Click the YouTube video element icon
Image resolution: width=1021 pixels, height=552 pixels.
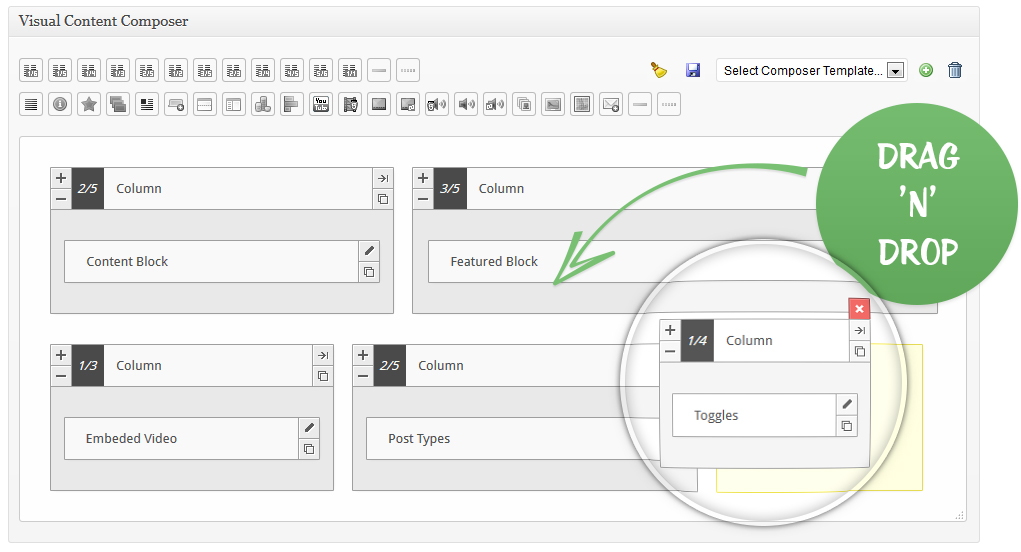[321, 104]
